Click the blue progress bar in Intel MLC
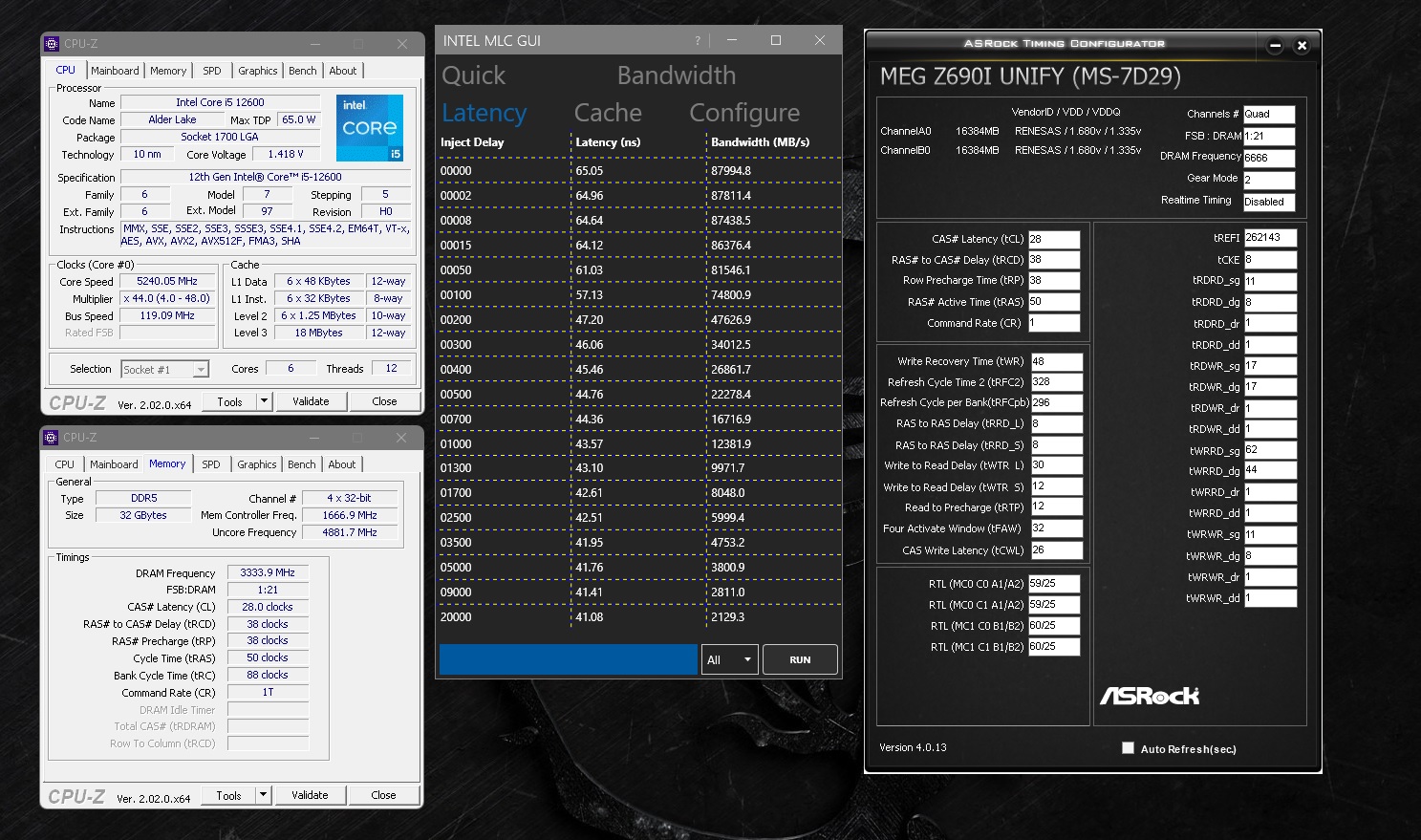 pyautogui.click(x=569, y=659)
